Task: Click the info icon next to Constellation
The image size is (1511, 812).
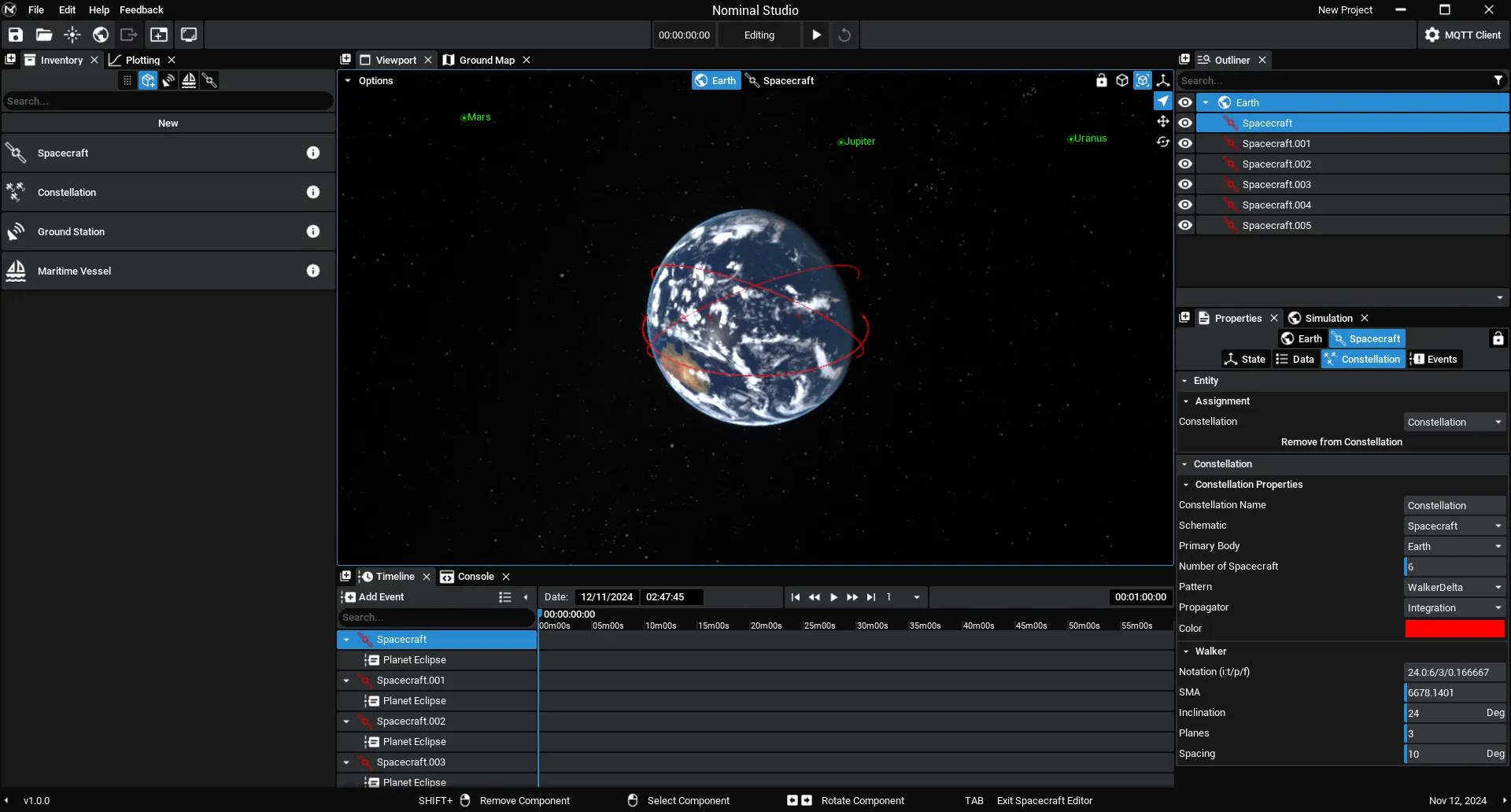Action: click(313, 192)
